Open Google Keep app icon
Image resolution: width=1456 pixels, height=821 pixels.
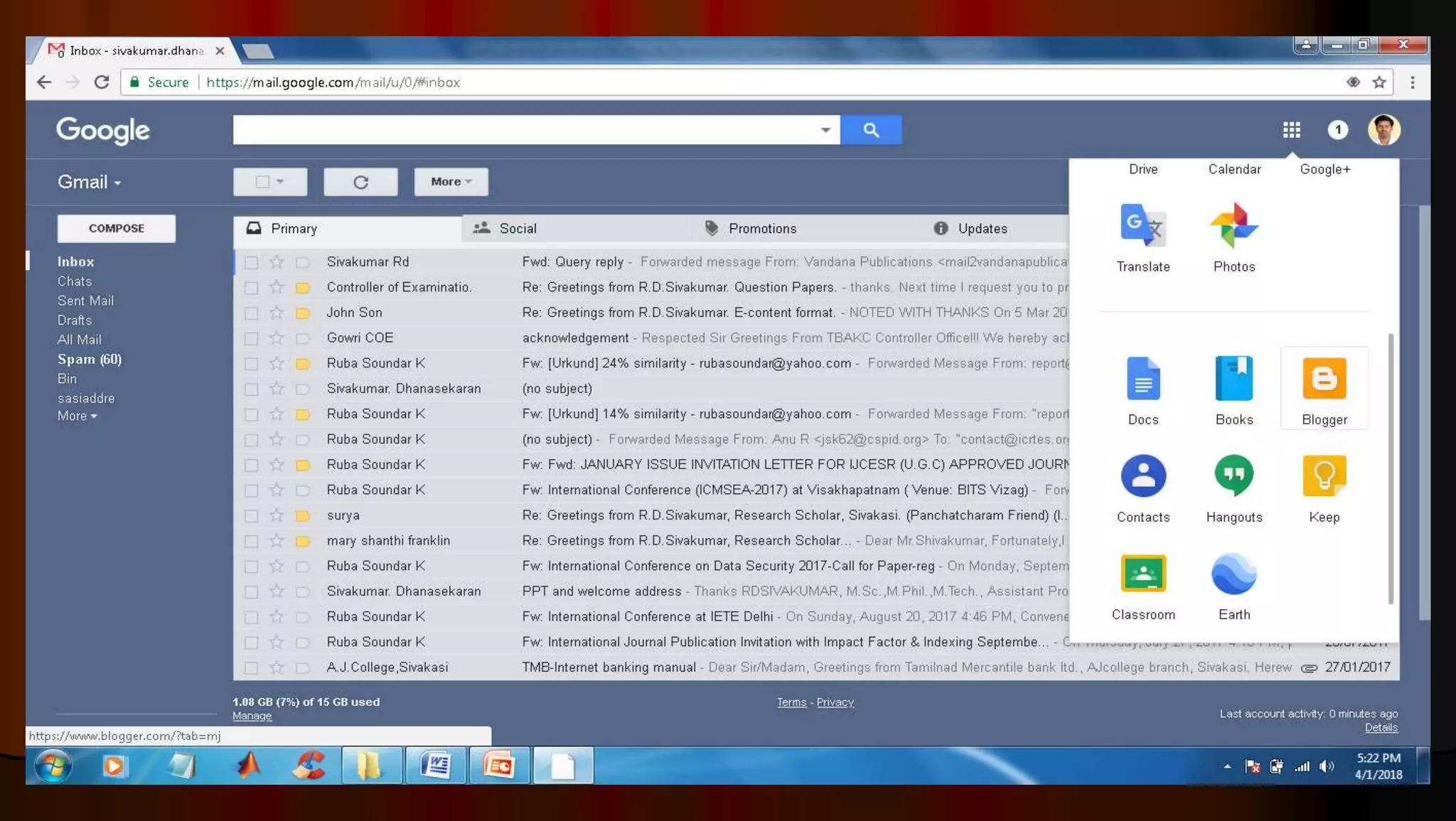1324,476
